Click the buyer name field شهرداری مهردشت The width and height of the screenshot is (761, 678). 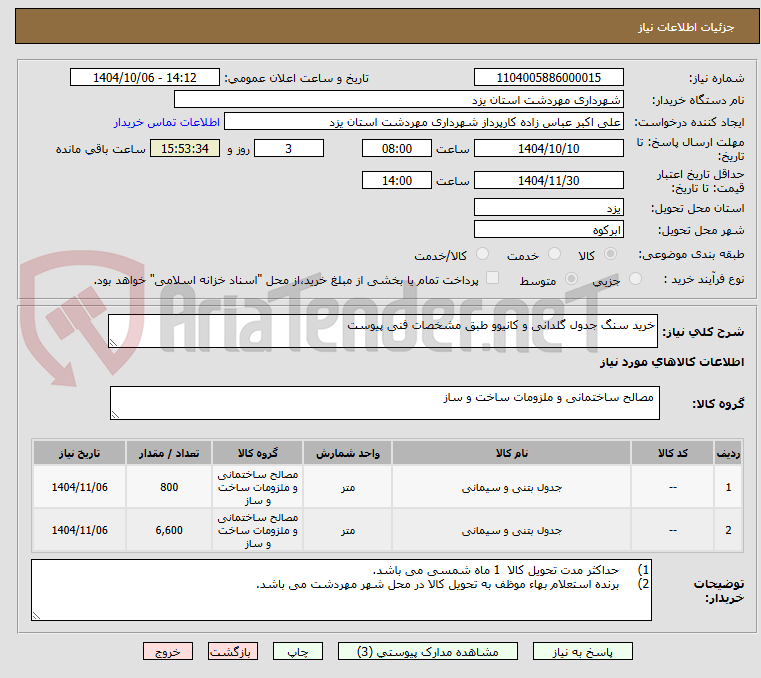(398, 99)
